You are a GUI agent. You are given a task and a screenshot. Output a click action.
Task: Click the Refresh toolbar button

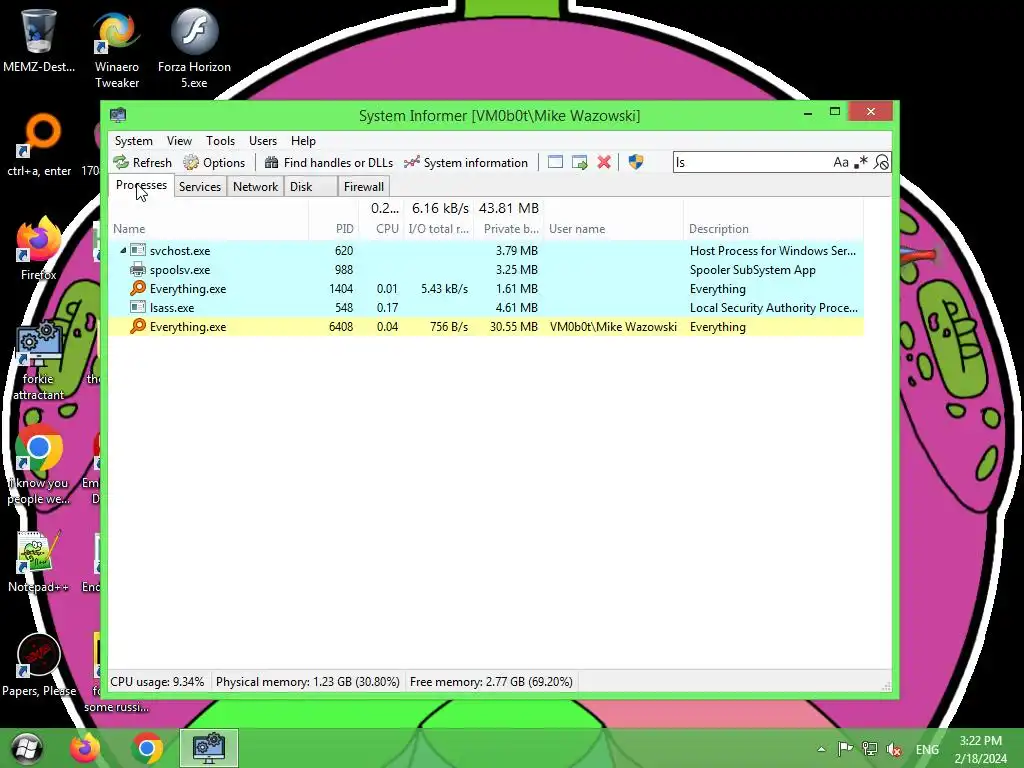pyautogui.click(x=142, y=163)
